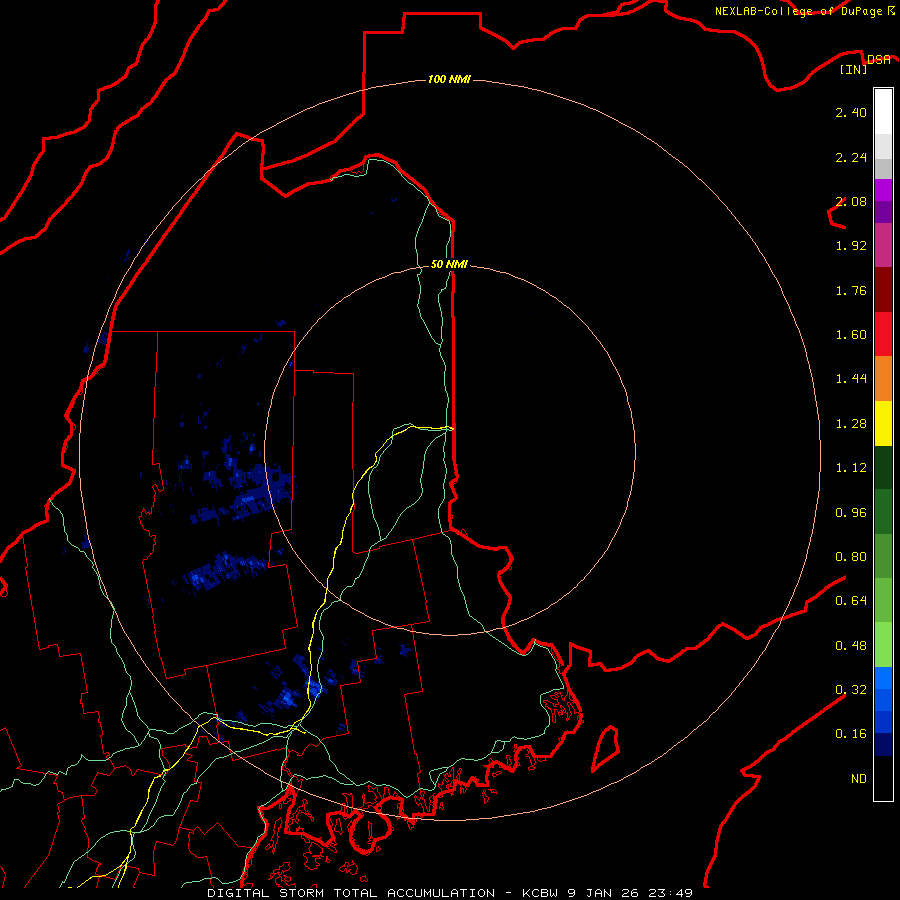Screen dimensions: 900x900
Task: Click the bright blue 0.32 swatch
Action: pos(883,689)
